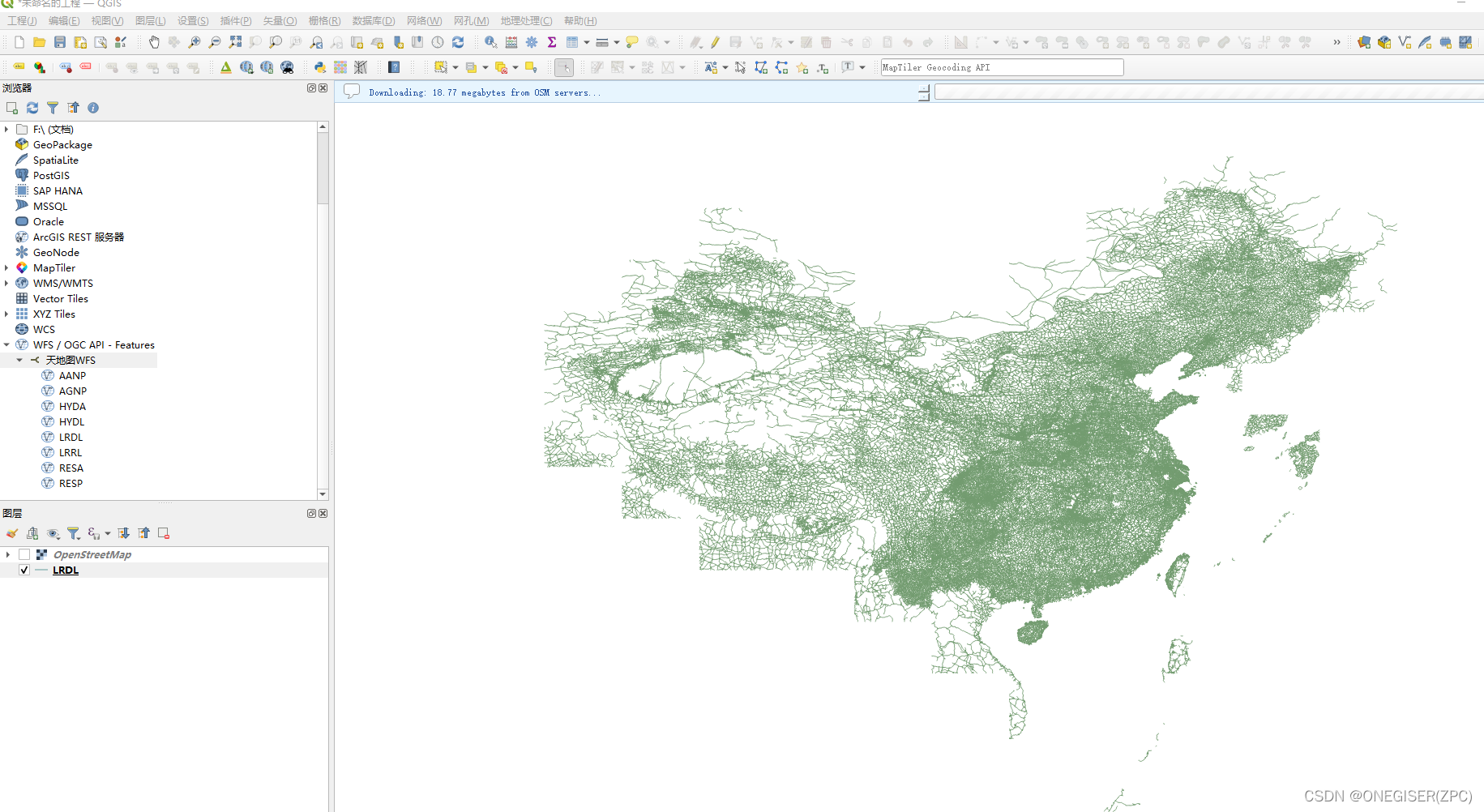The height and width of the screenshot is (812, 1484).
Task: Expand the WMS/WMTS browser node
Action: tap(6, 284)
